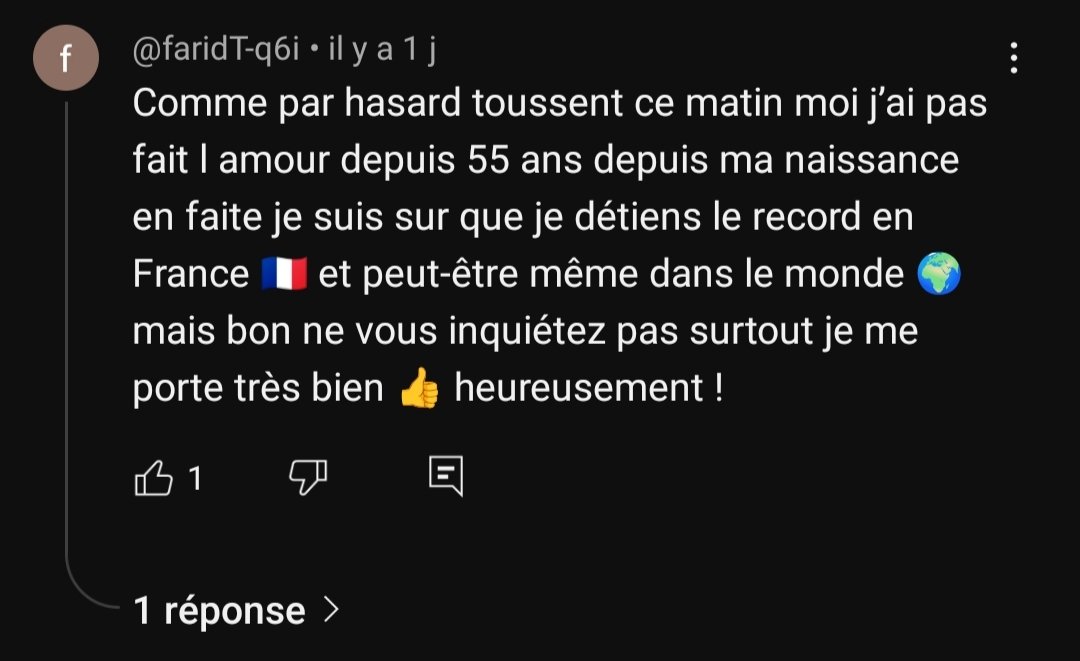This screenshot has width=1080, height=661.
Task: Expand replies with the chevron arrow
Action: pyautogui.click(x=332, y=609)
